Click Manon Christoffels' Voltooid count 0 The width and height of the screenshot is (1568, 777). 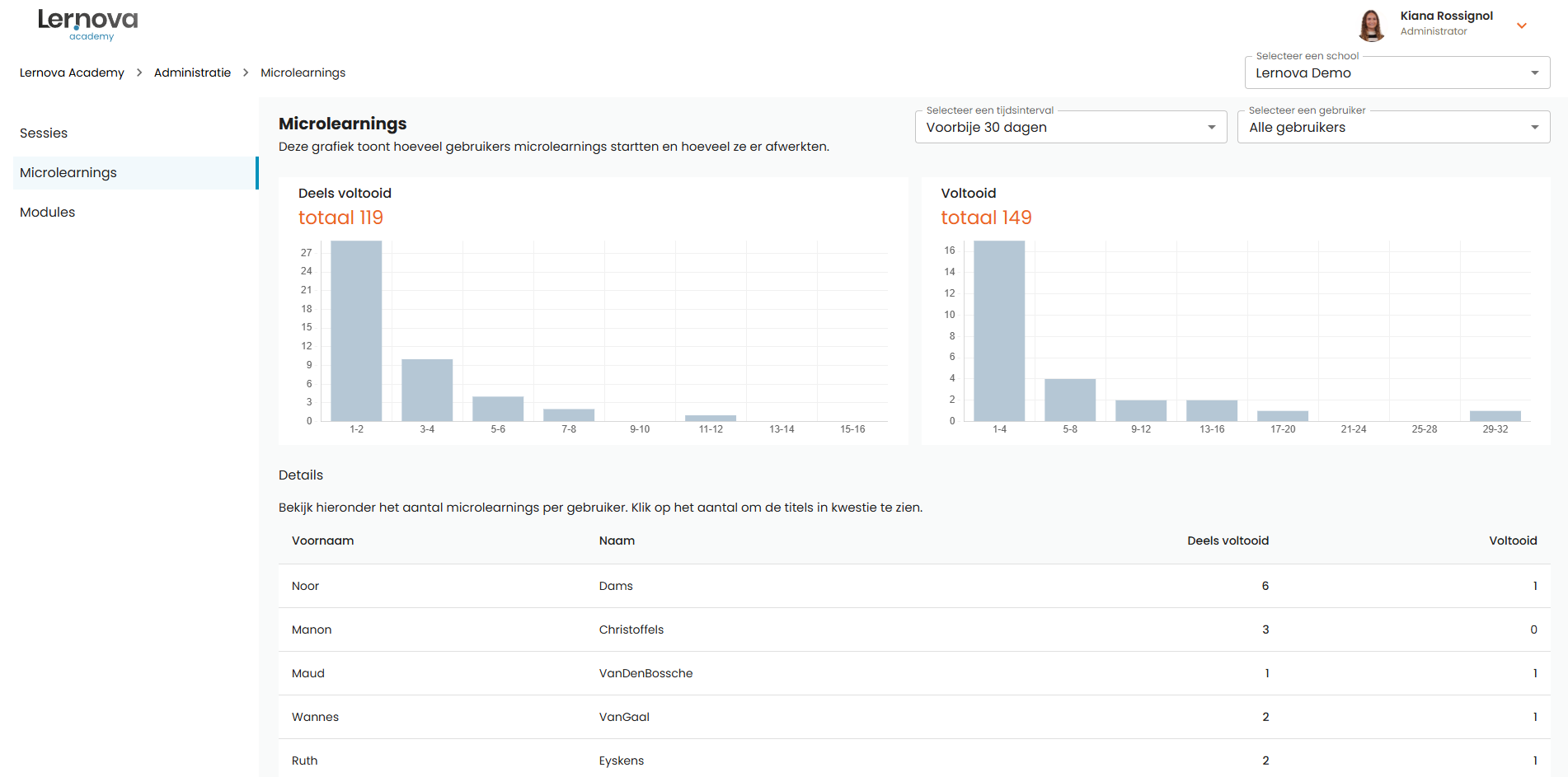point(1533,630)
